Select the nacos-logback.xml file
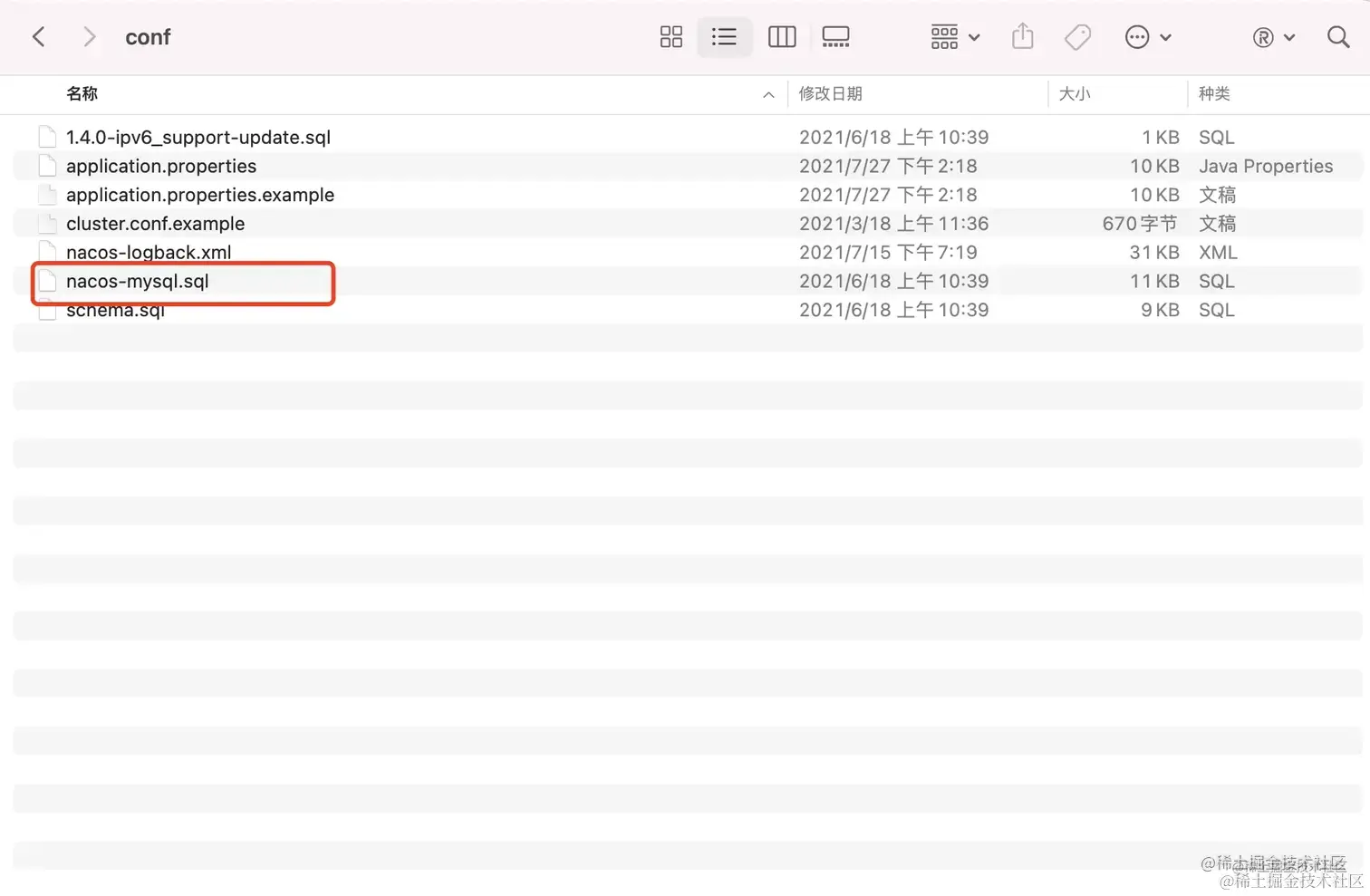This screenshot has width=1370, height=896. coord(149,252)
